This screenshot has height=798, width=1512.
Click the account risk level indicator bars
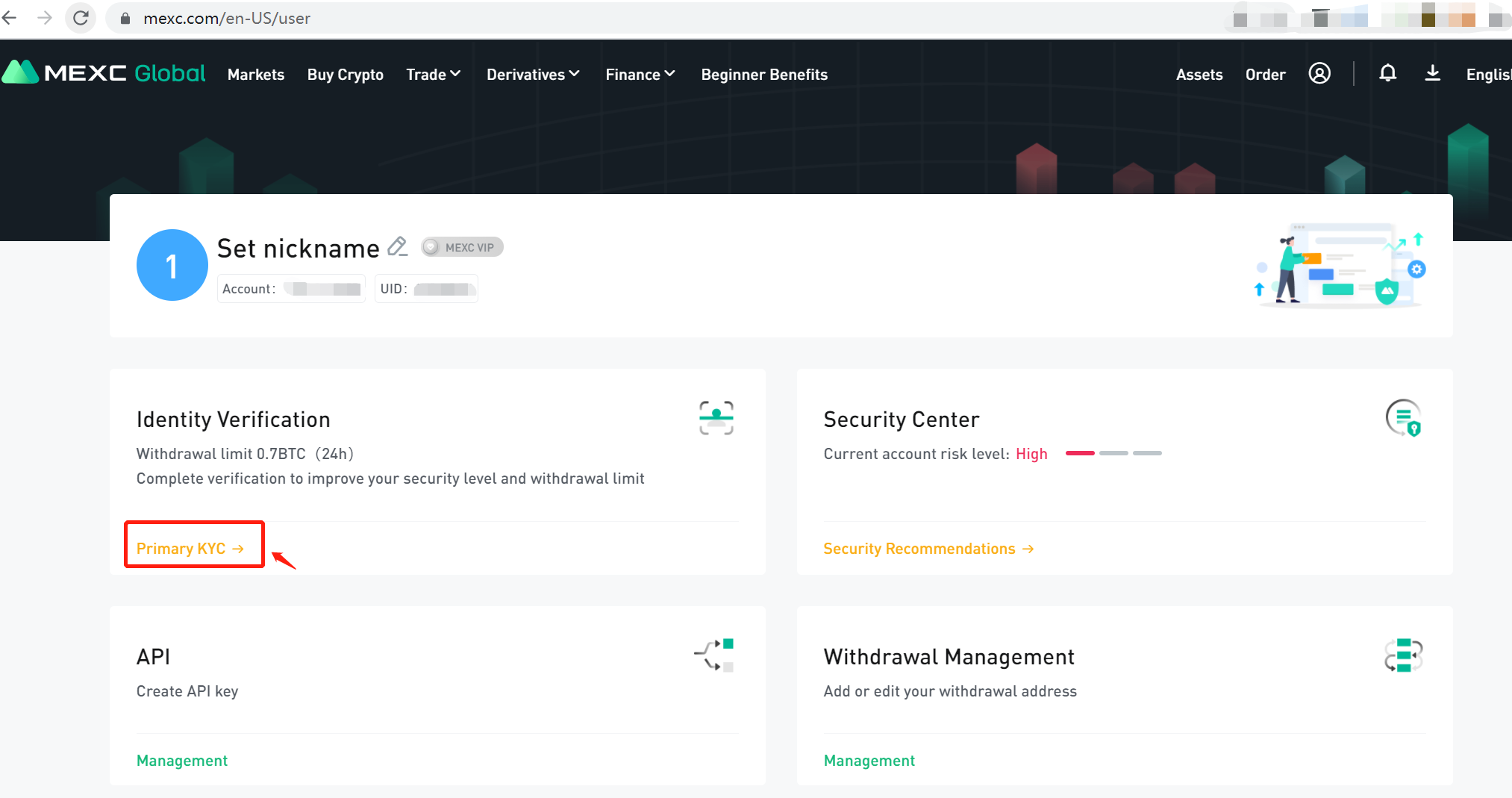(1113, 453)
